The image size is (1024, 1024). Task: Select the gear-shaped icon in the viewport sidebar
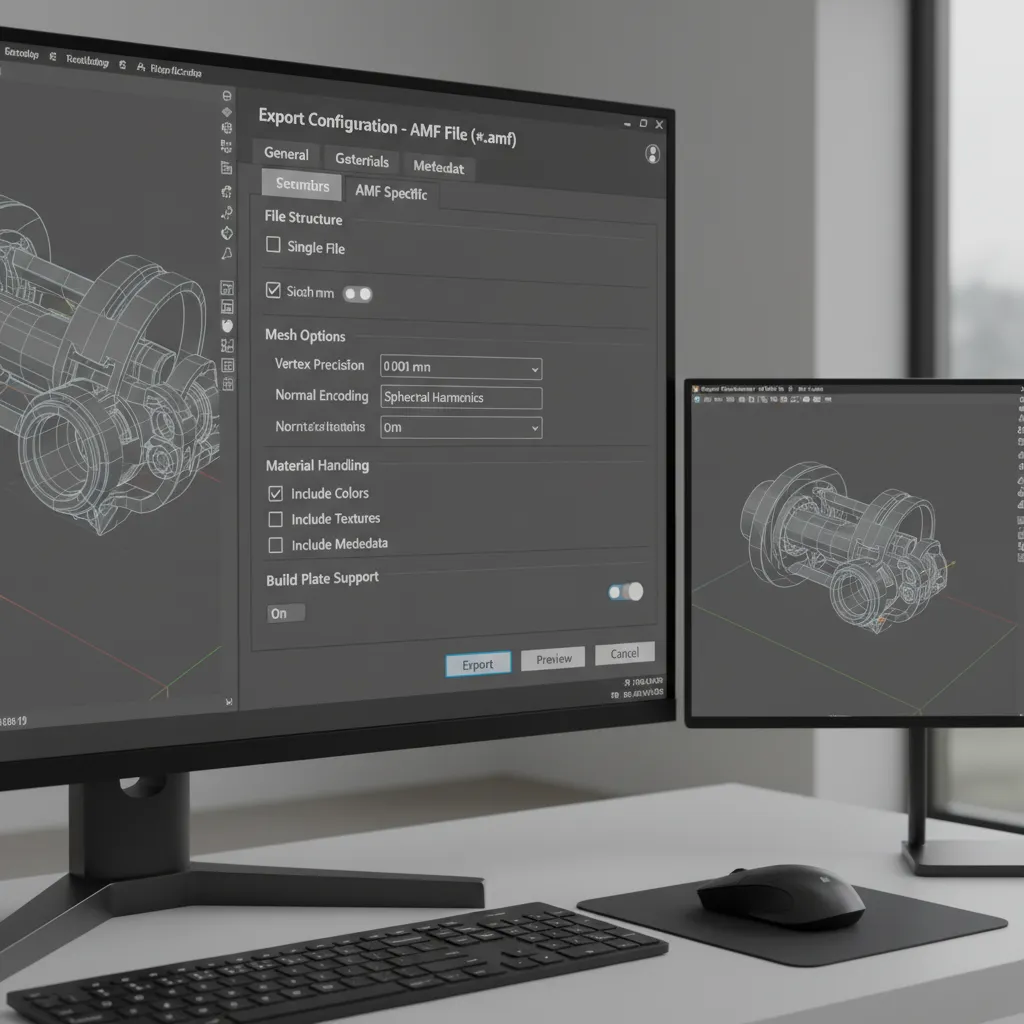pyautogui.click(x=227, y=191)
